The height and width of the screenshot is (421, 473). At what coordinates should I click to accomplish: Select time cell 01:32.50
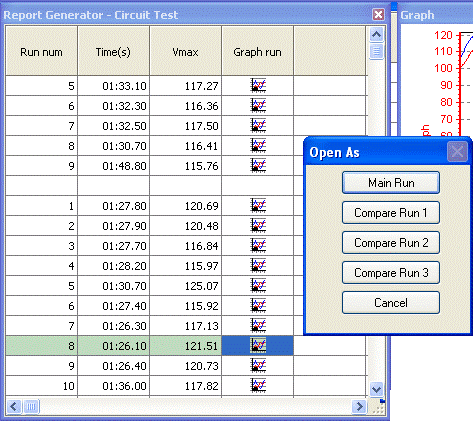pos(113,126)
